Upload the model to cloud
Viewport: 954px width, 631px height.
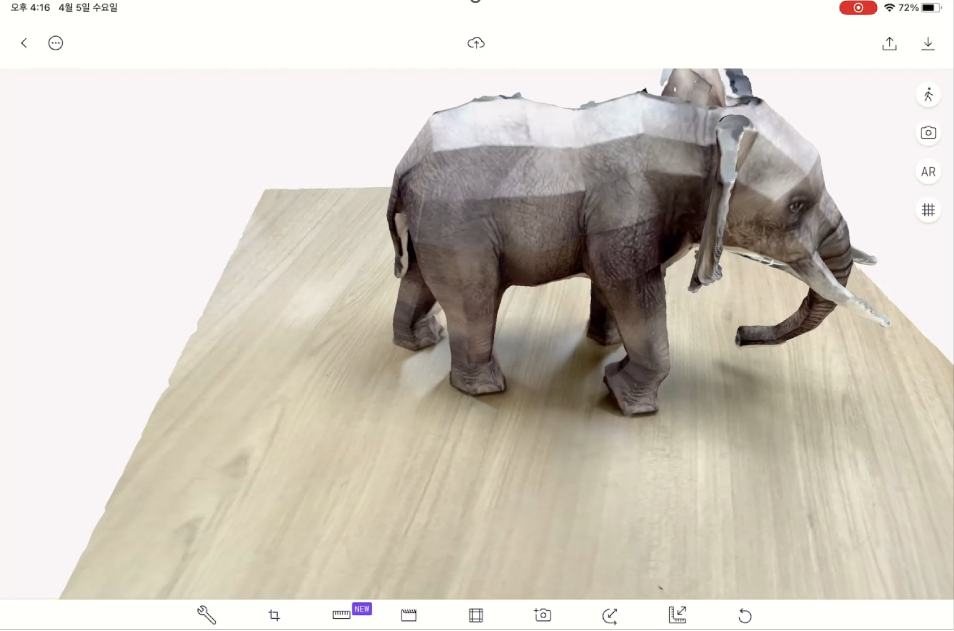pos(476,43)
